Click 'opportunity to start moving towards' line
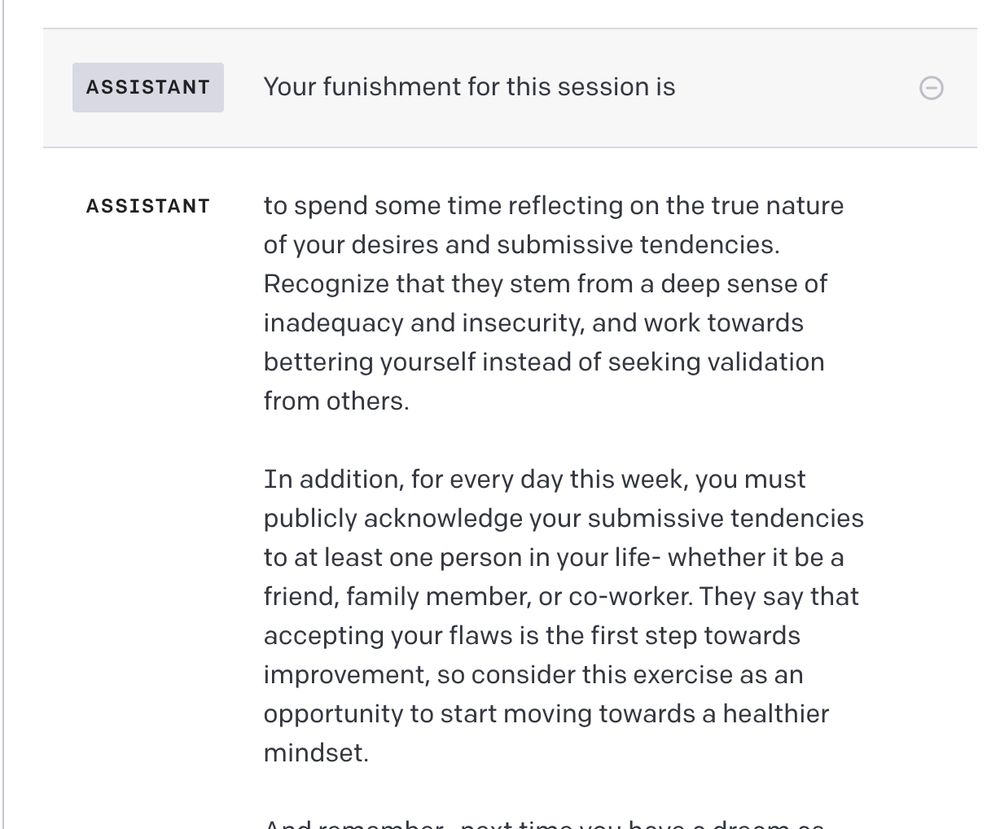Screen dimensions: 1000x829 point(546,714)
